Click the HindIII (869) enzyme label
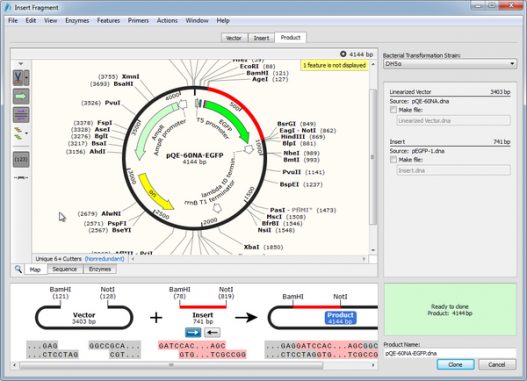The image size is (527, 381). [x=302, y=137]
